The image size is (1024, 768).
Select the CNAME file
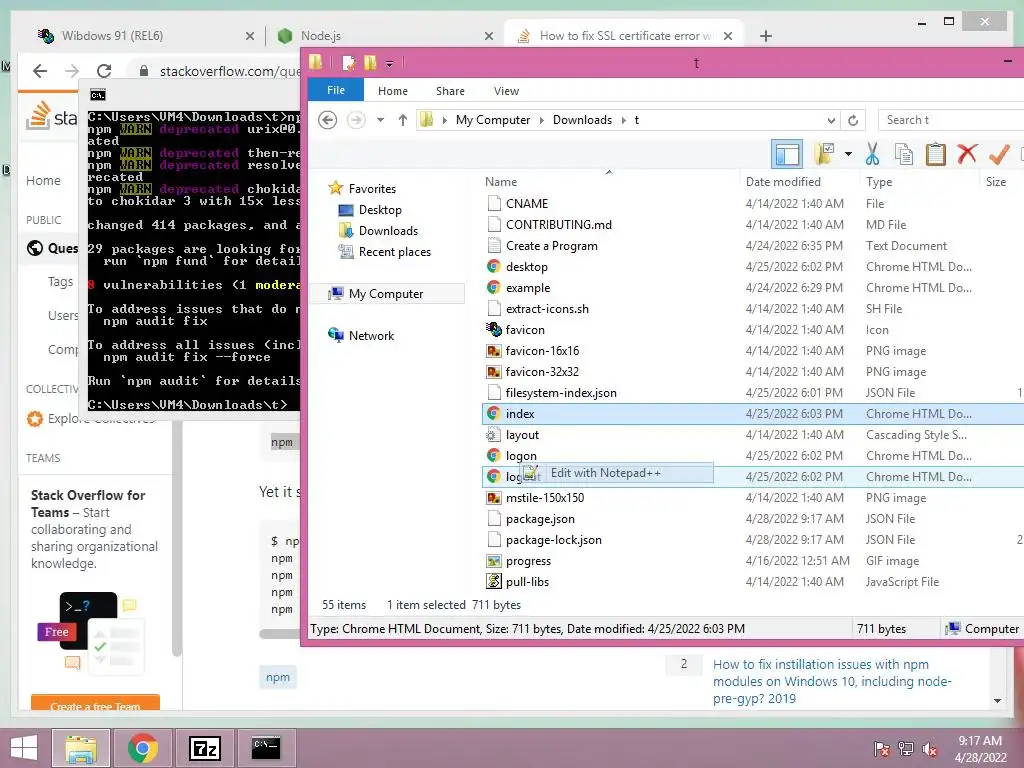526,204
